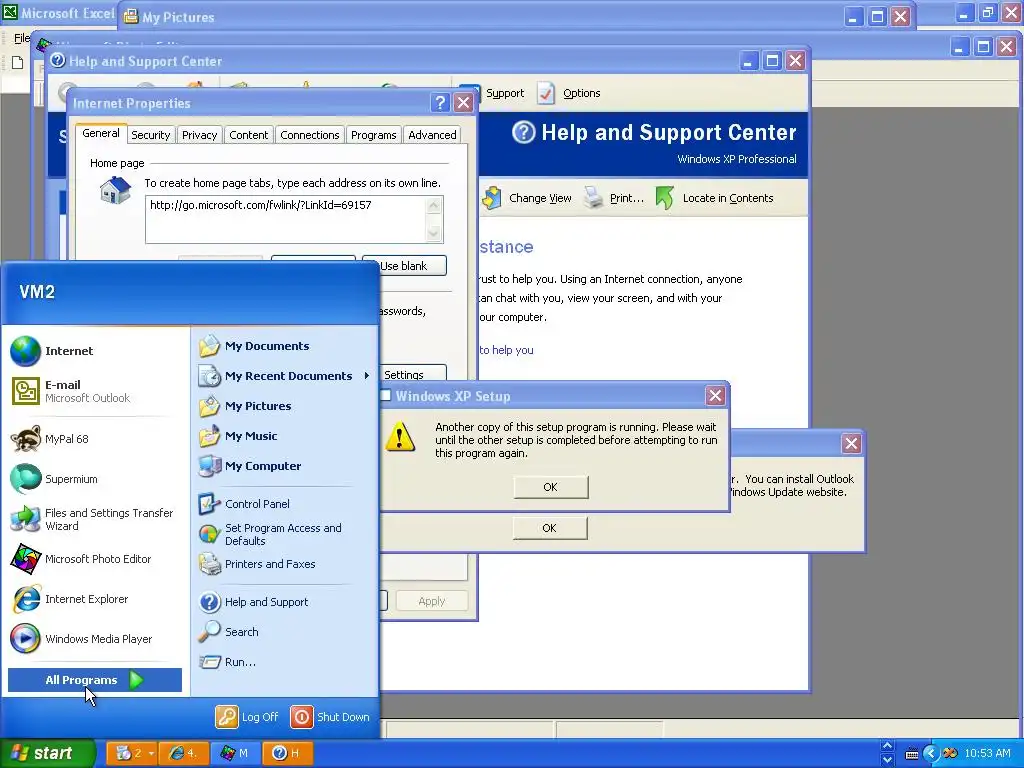Click the Apply button in Internet Properties
Viewport: 1024px width, 768px height.
431,601
